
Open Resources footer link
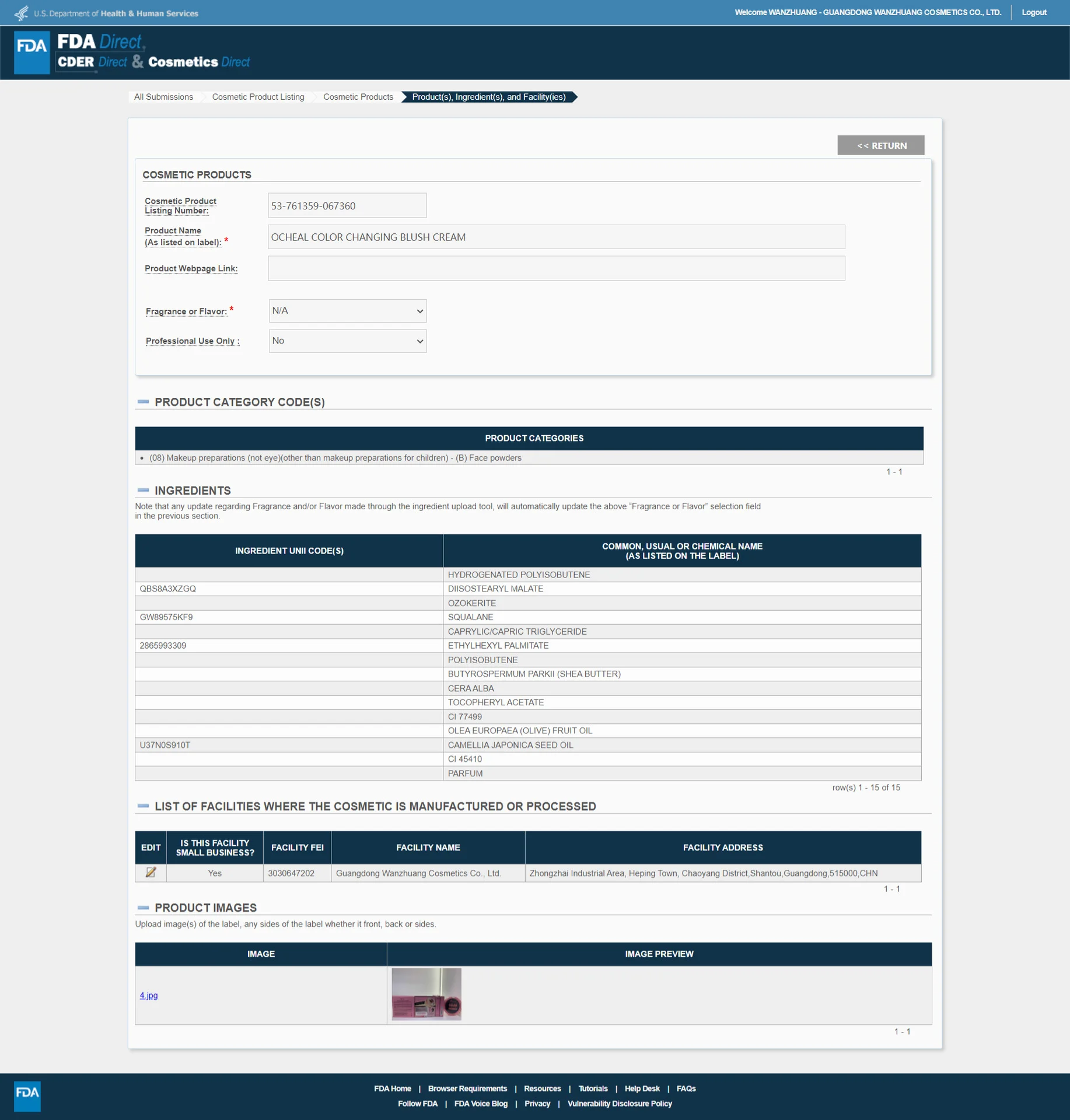(x=542, y=1088)
